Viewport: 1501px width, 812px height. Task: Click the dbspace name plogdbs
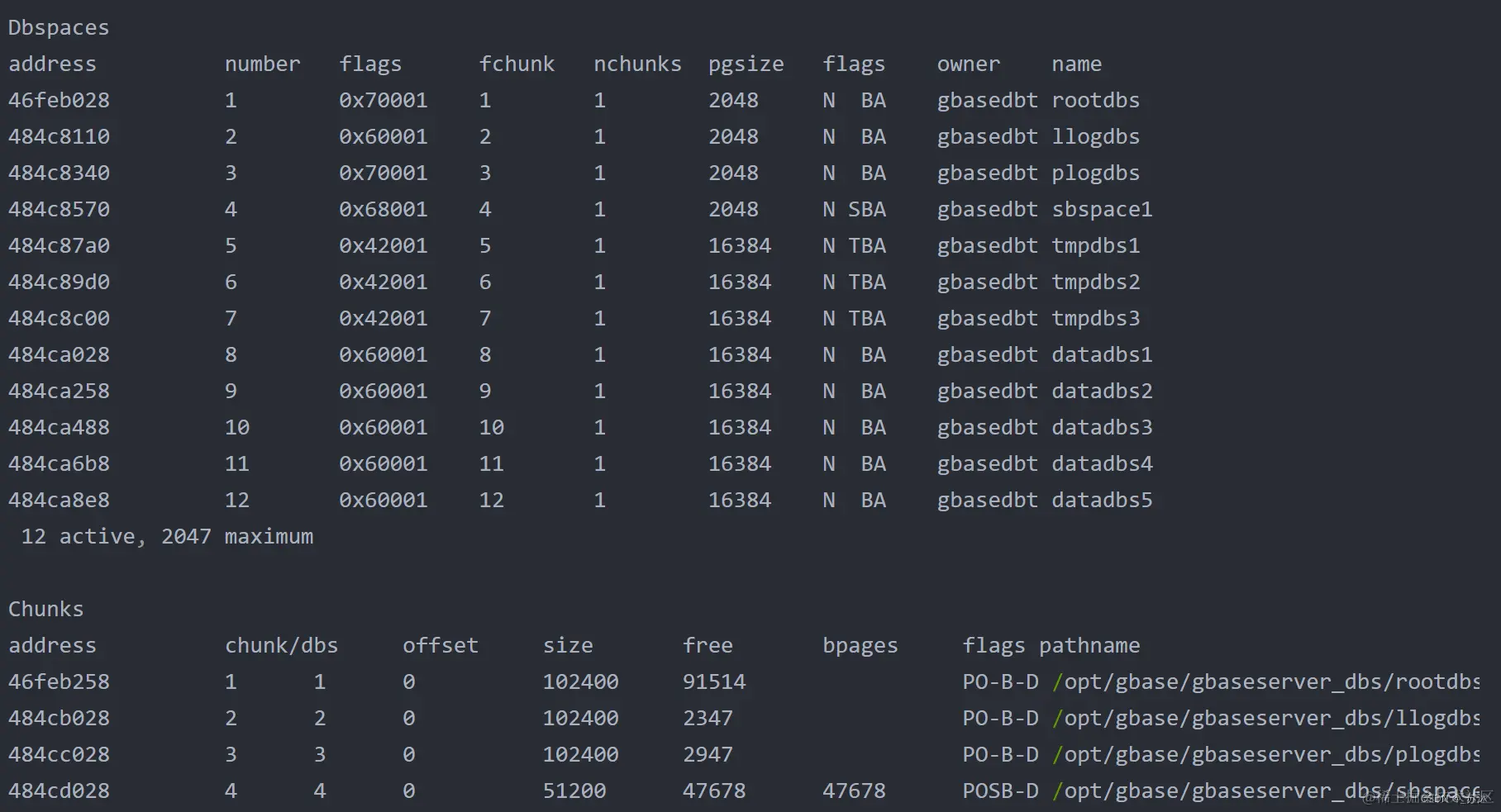(1095, 173)
